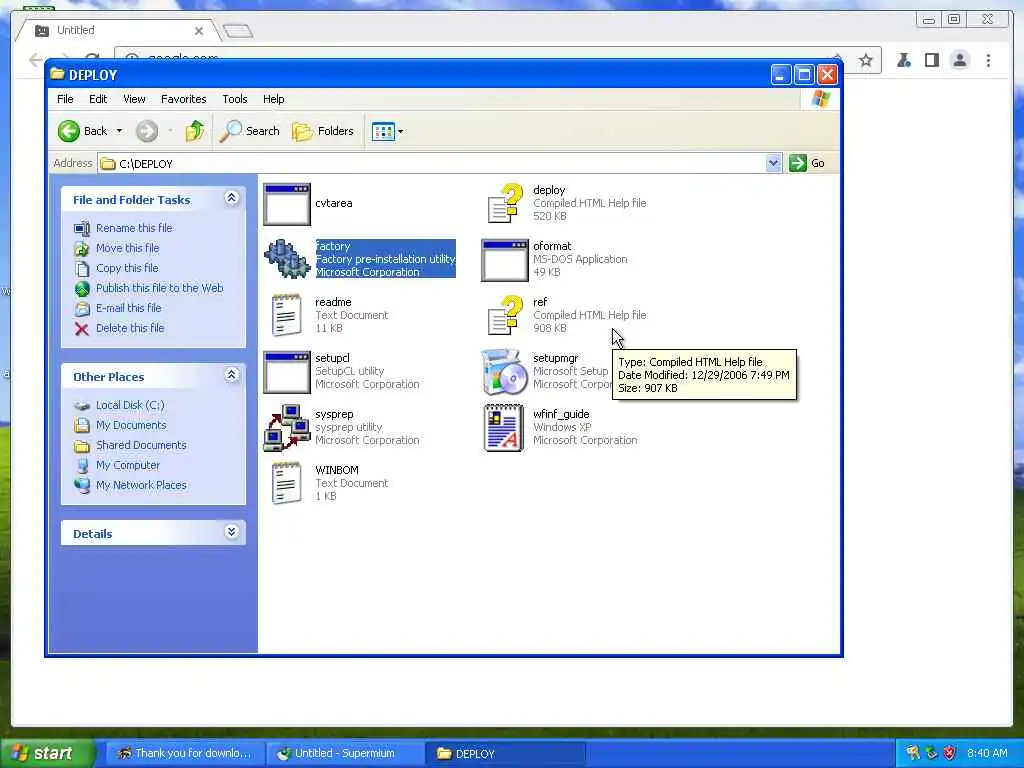This screenshot has height=768, width=1024.
Task: Open the View menu
Action: pos(134,99)
